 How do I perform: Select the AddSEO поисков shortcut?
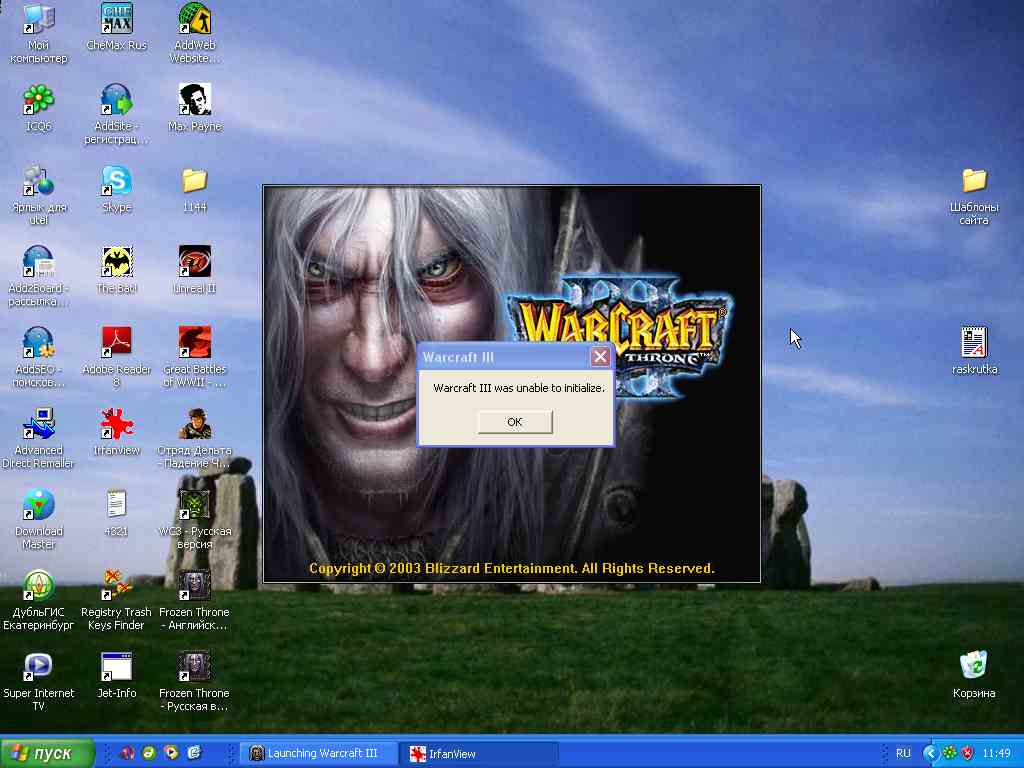point(38,357)
